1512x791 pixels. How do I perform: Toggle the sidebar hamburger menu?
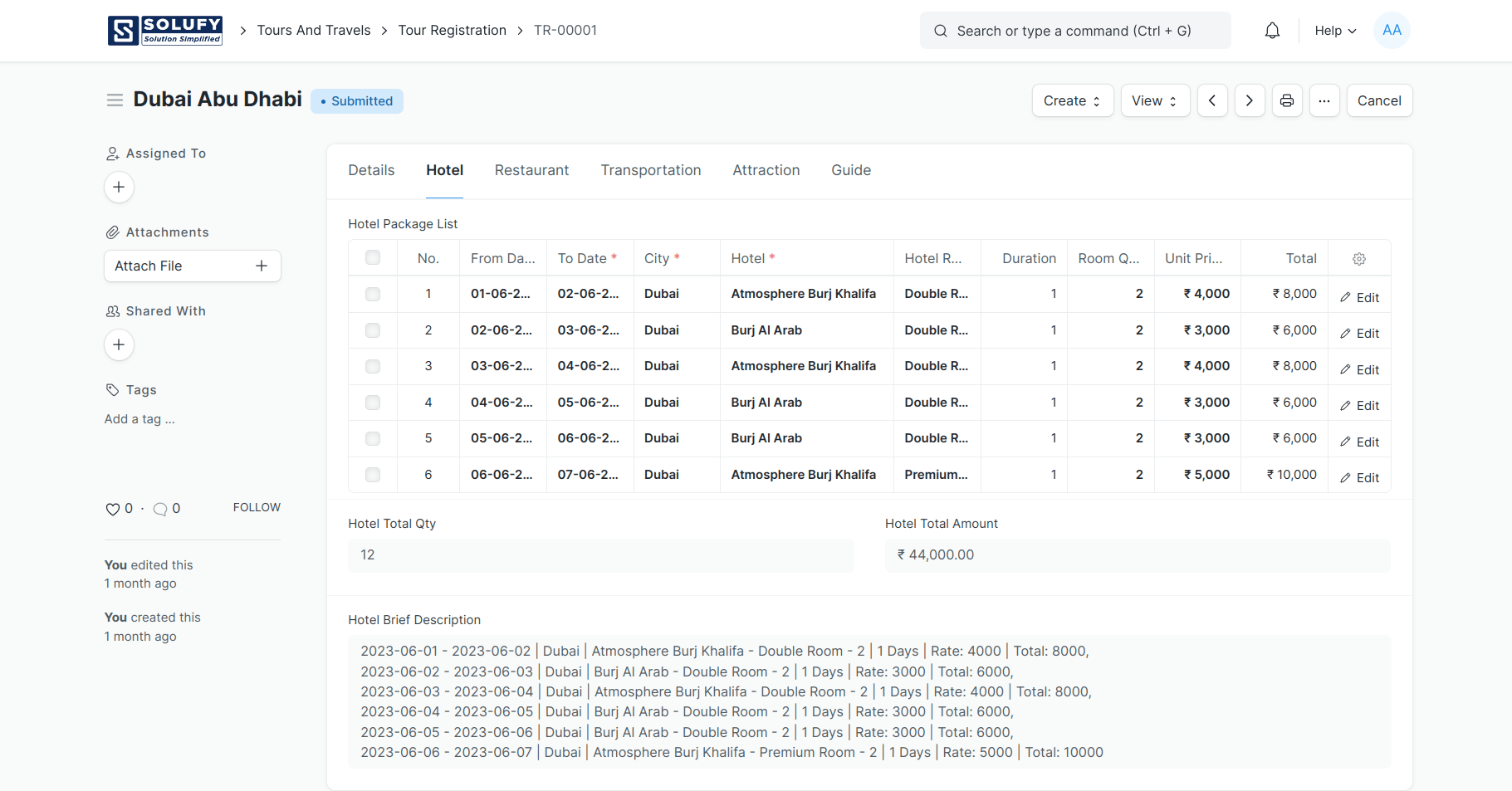[x=115, y=100]
